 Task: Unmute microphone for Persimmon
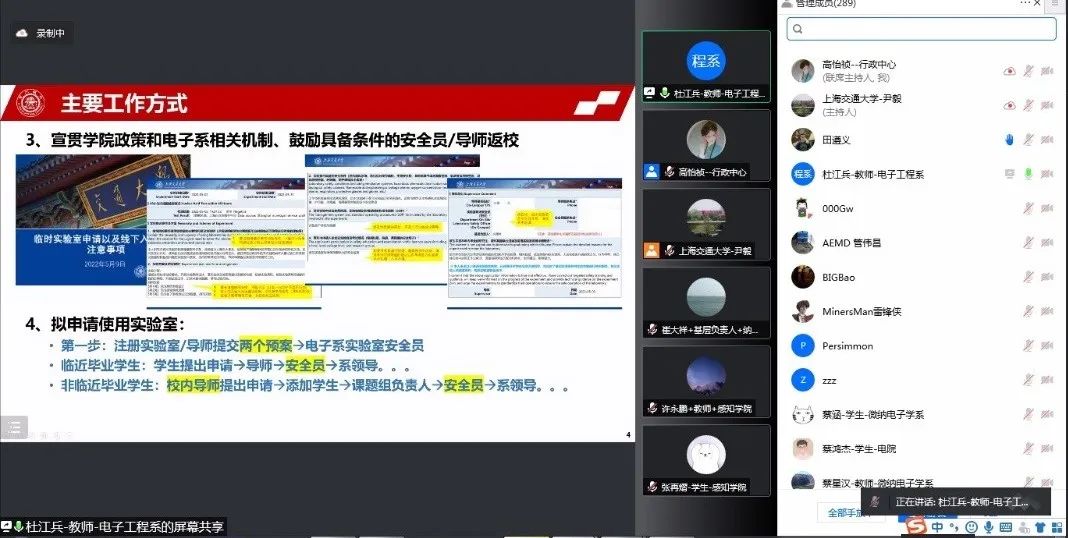click(1028, 345)
